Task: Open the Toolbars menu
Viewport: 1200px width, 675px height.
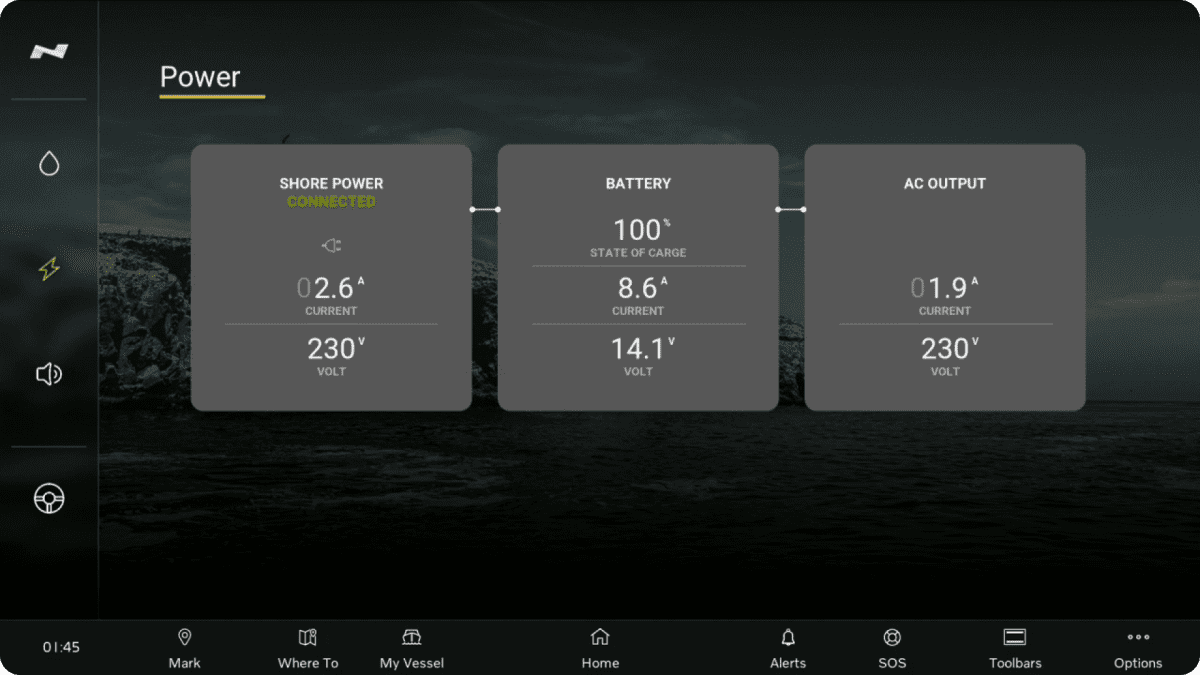Action: [1015, 647]
